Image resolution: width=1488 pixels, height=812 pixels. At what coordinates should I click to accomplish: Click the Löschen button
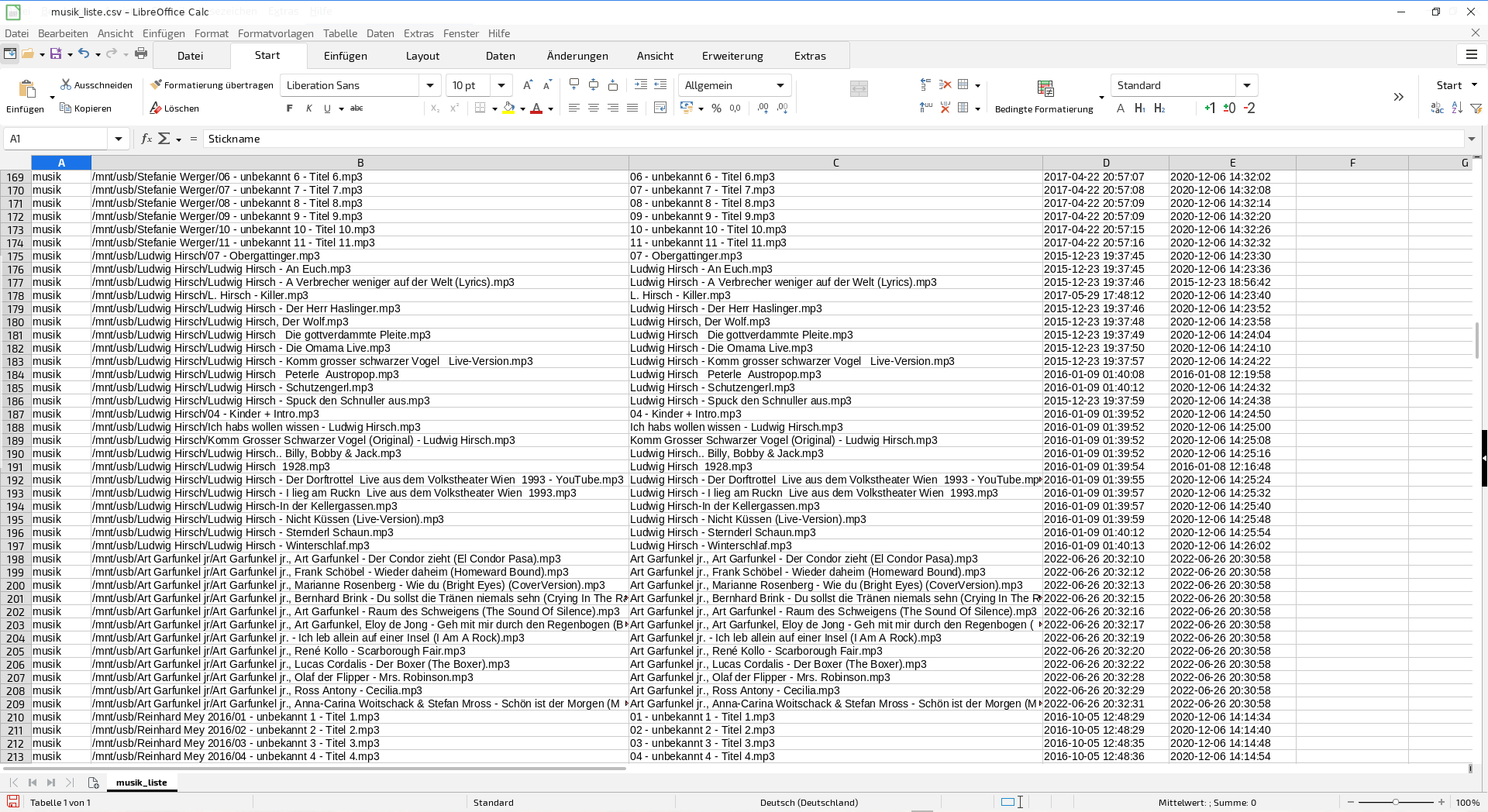coord(174,108)
